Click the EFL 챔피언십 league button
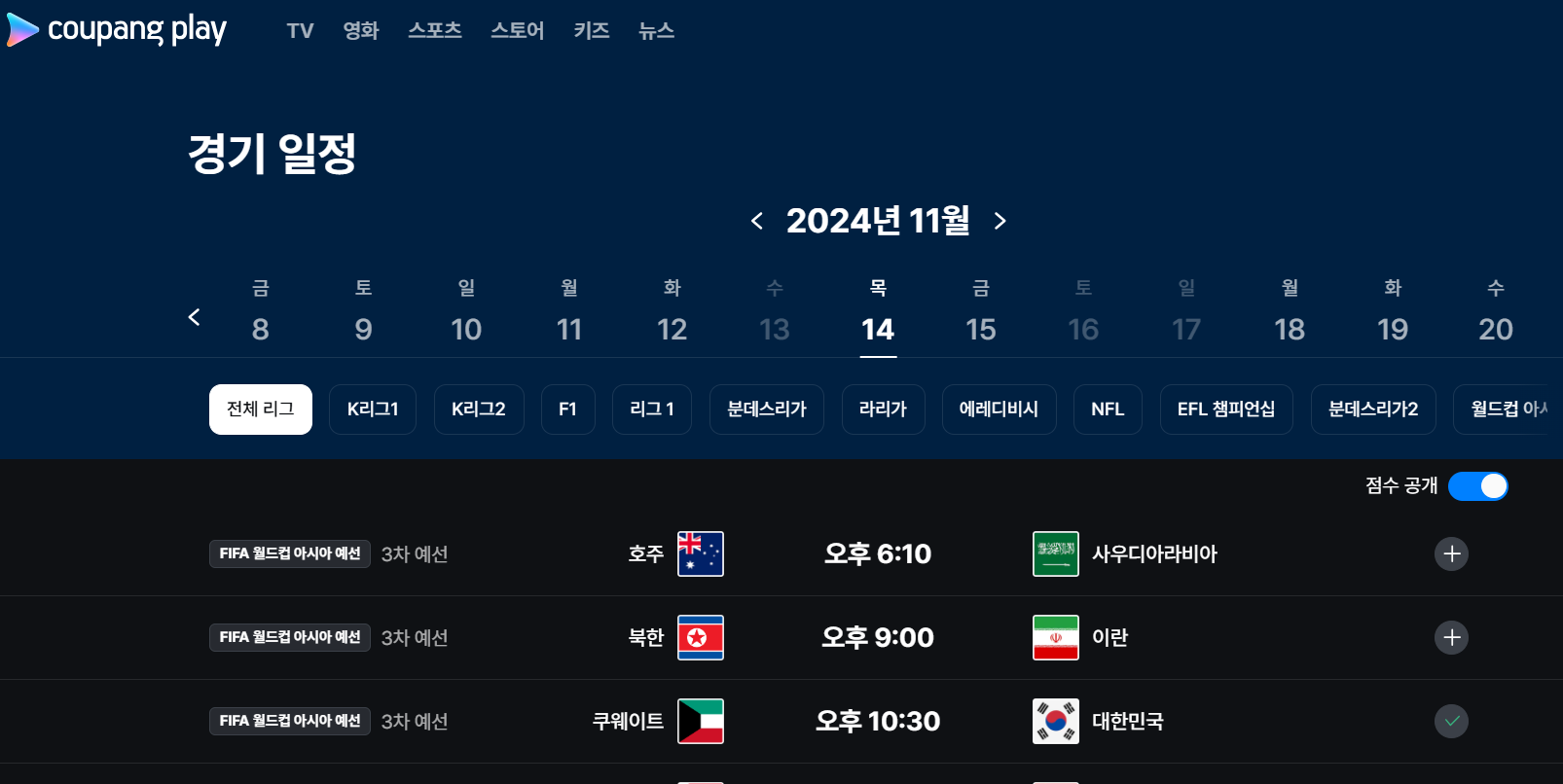This screenshot has width=1563, height=784. (x=1226, y=409)
